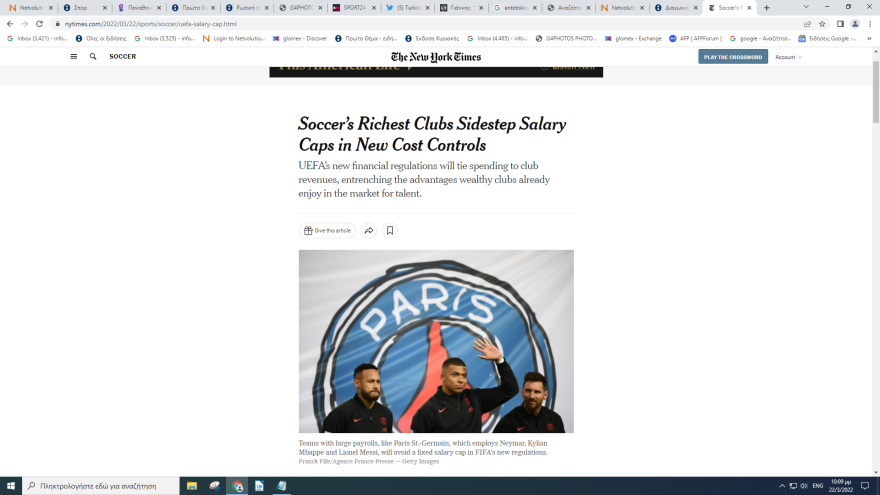Viewport: 880px width, 495px height.
Task: Open the tab search chevron dropdown
Action: click(806, 7)
